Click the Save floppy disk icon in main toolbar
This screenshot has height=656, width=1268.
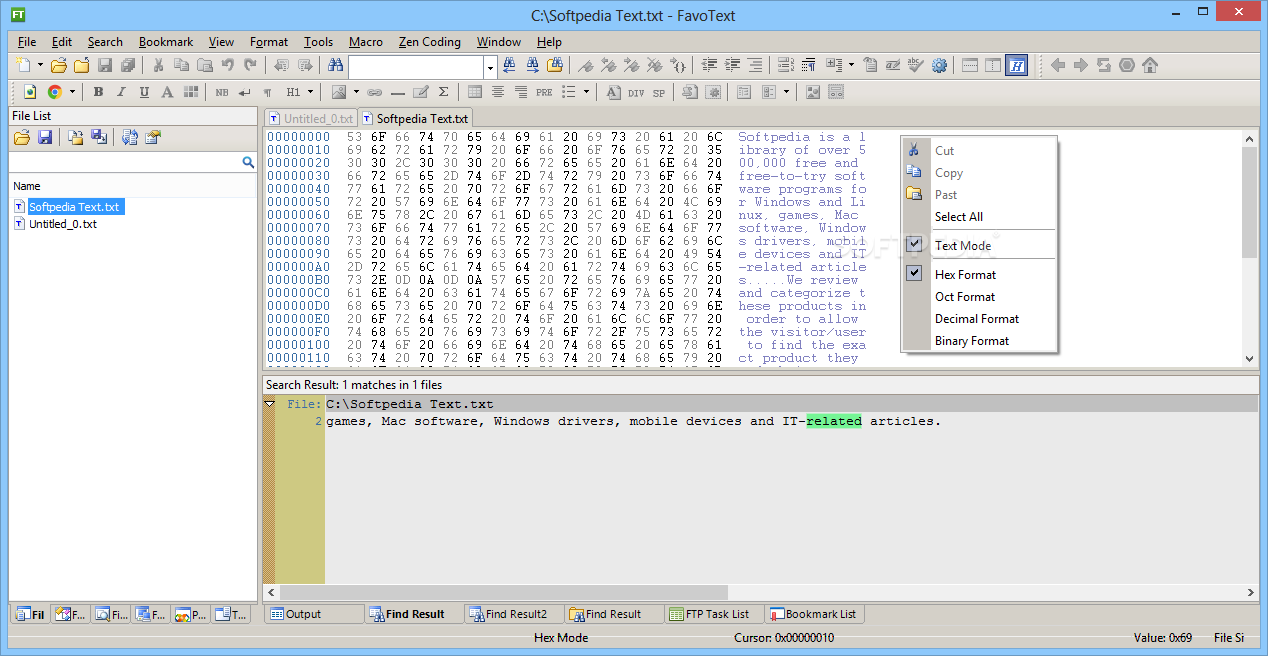pos(105,65)
